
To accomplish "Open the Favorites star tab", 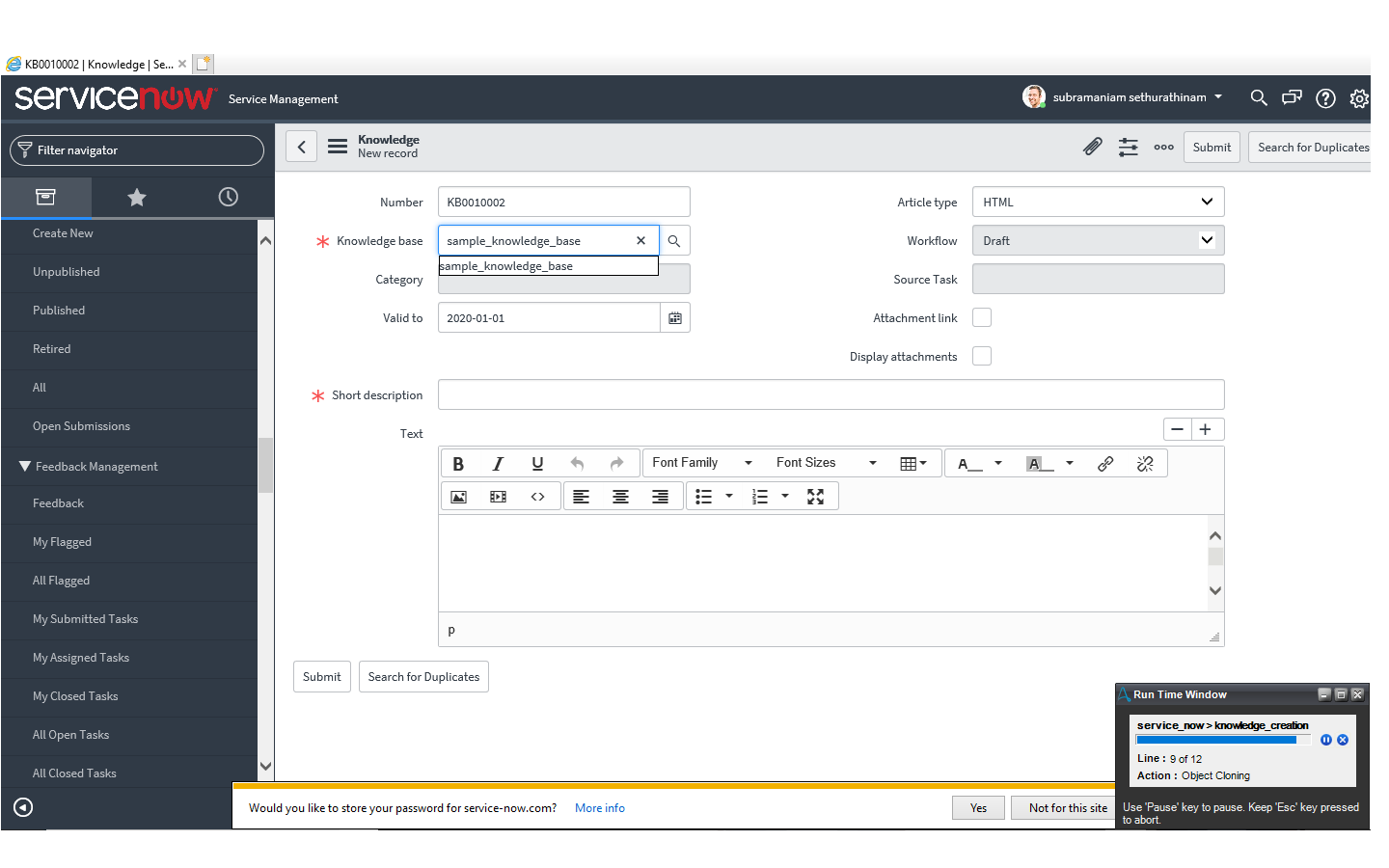I will point(137,198).
